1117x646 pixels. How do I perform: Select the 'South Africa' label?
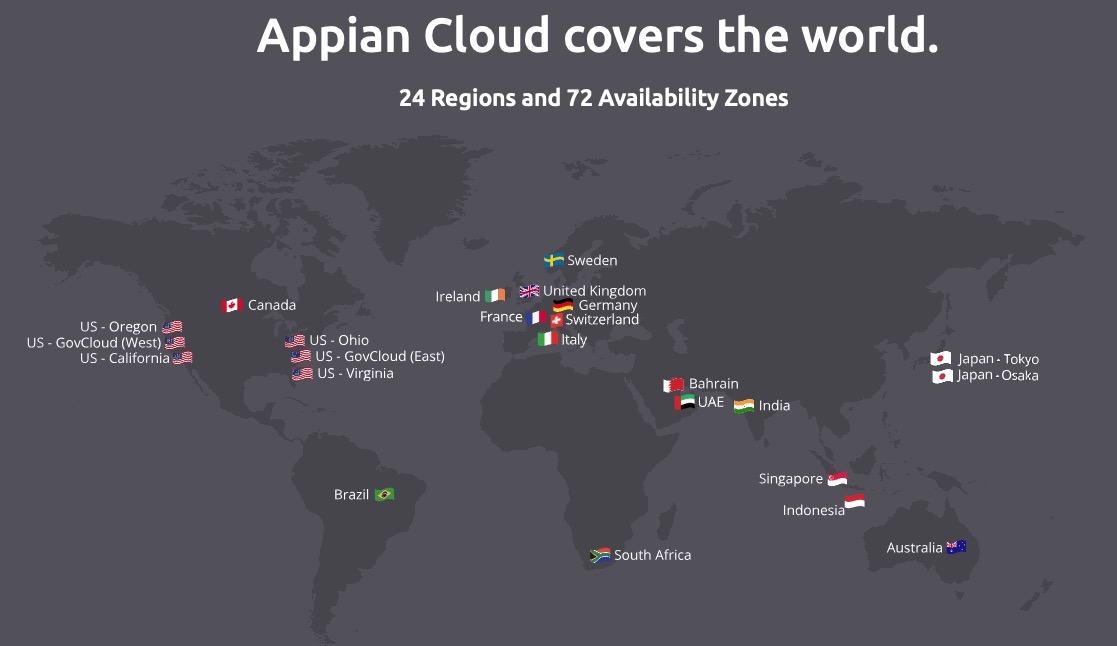653,555
